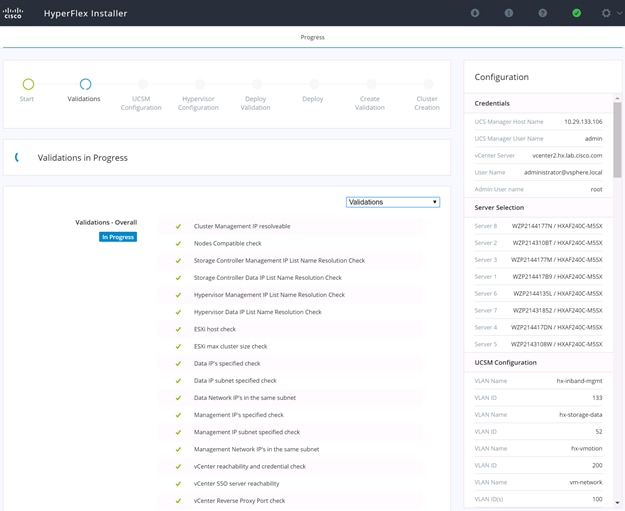Click the Progress tab heading

(x=312, y=37)
